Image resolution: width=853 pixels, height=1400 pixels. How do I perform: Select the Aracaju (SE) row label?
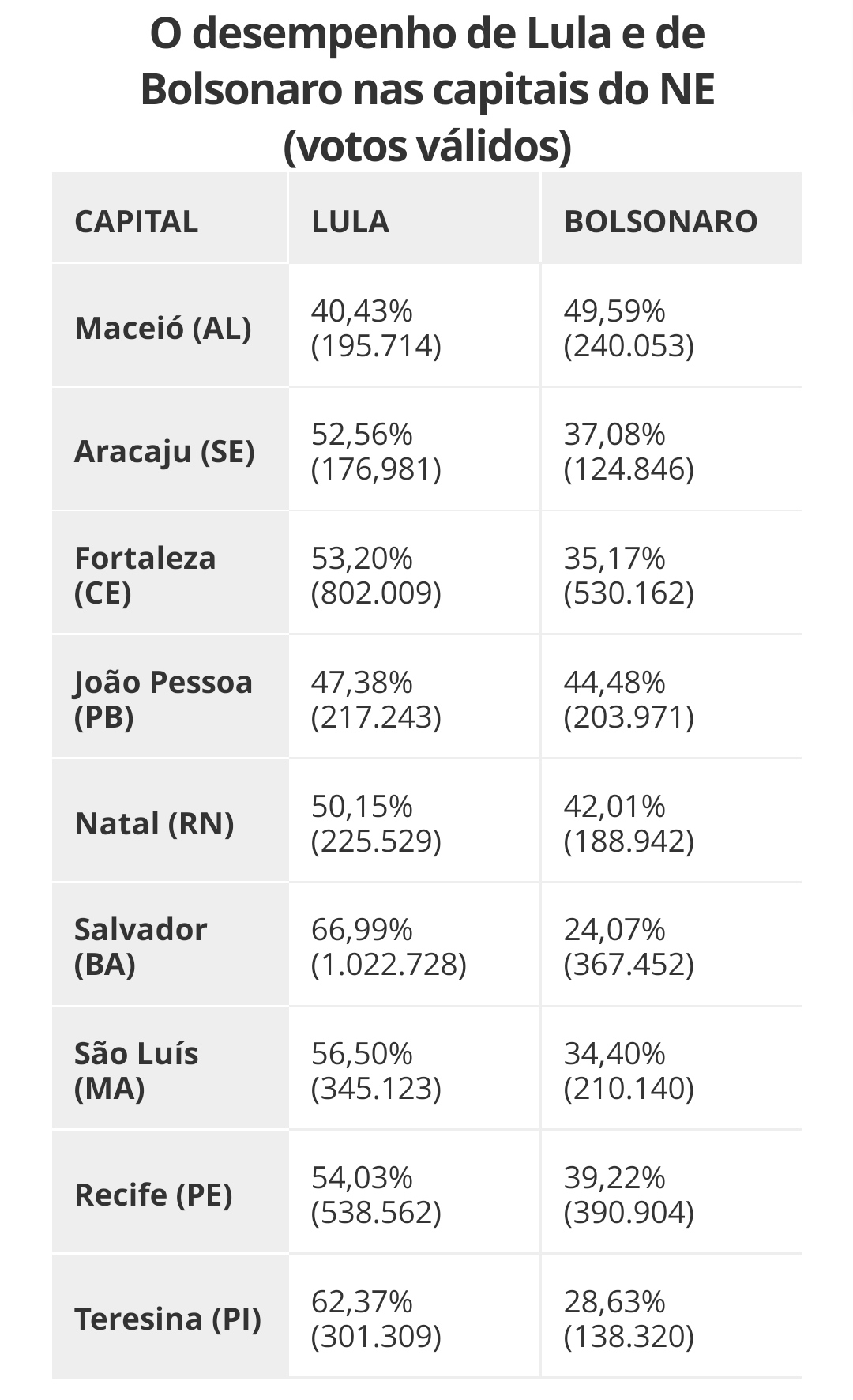coord(164,451)
